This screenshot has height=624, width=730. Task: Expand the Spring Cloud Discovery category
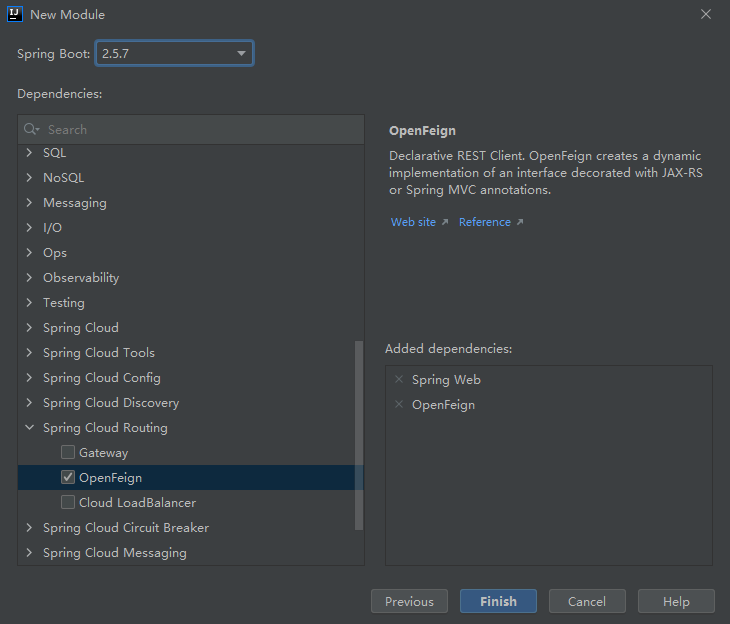[x=29, y=402]
